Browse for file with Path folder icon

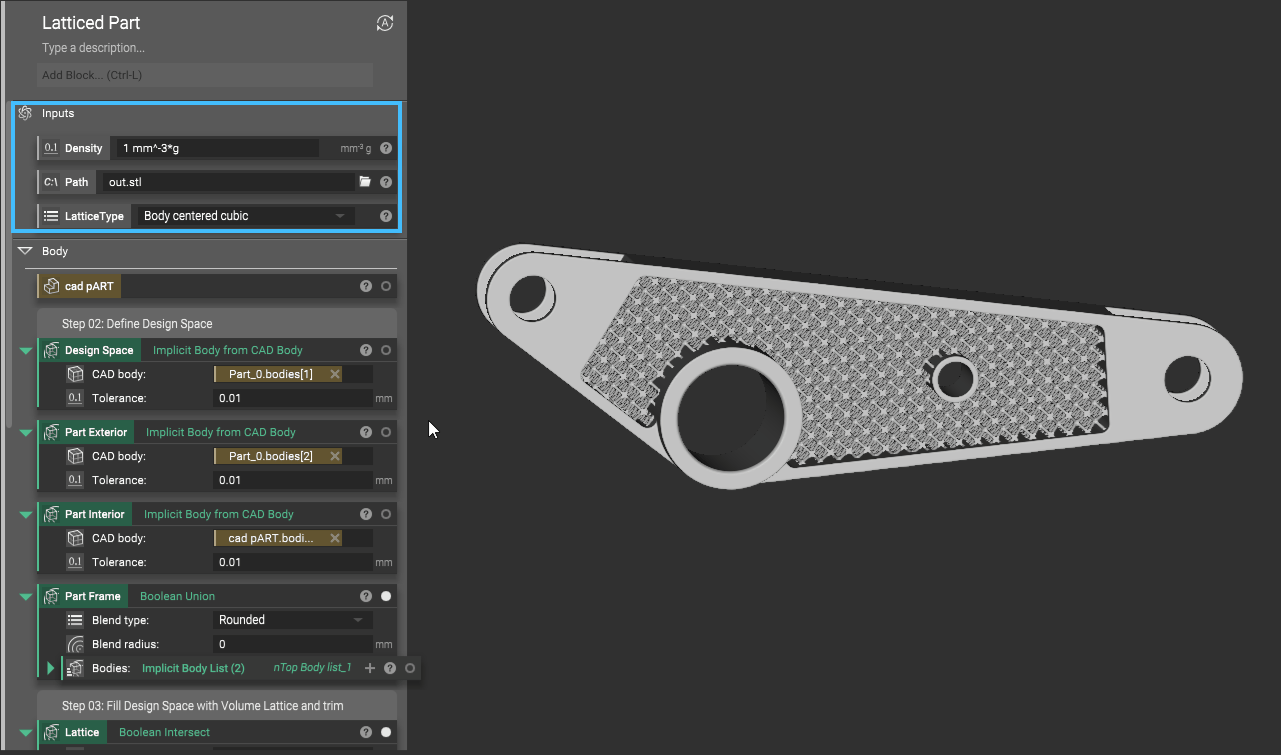click(365, 182)
